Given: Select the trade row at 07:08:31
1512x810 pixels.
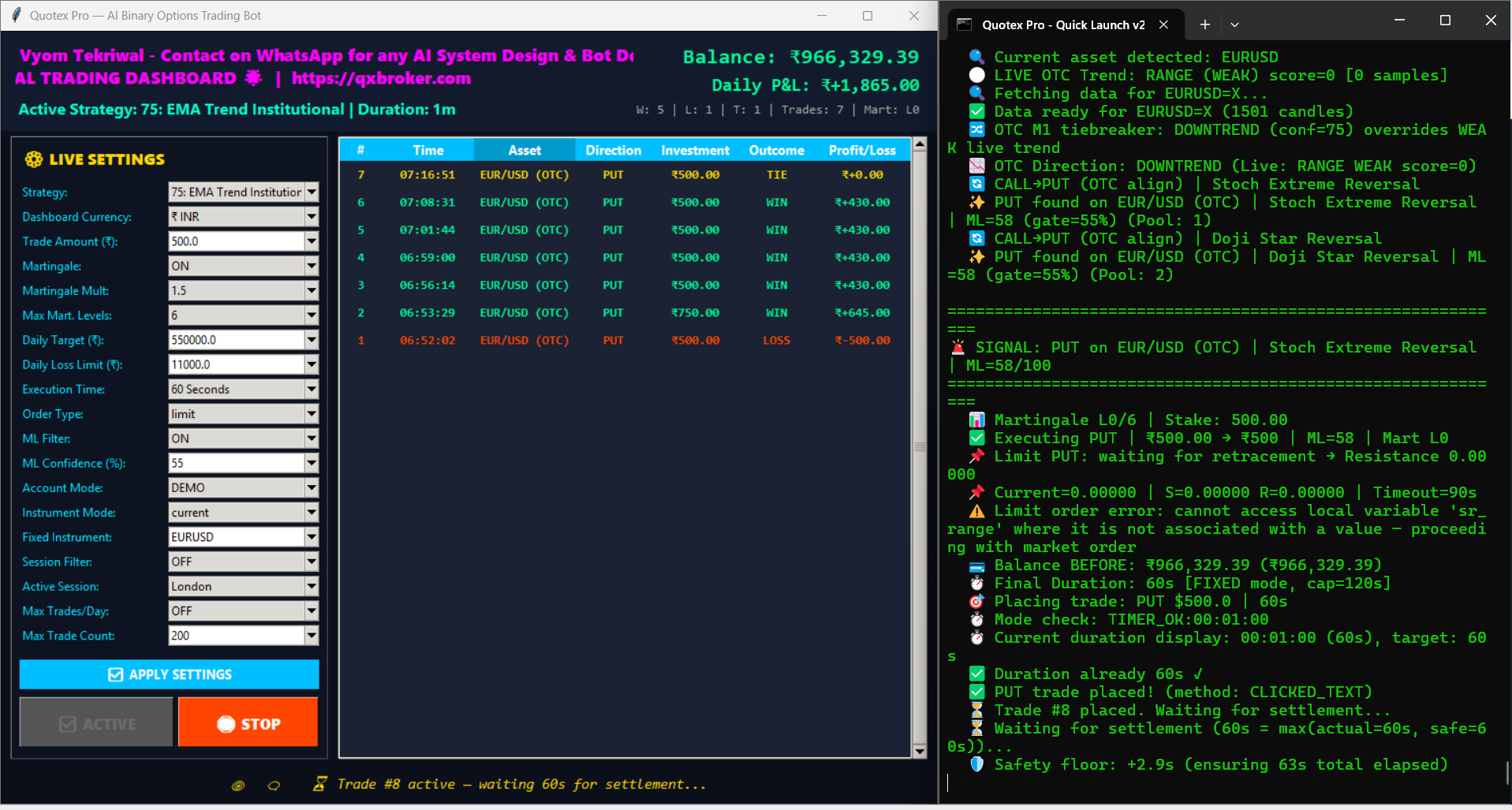Looking at the screenshot, I should click(625, 203).
